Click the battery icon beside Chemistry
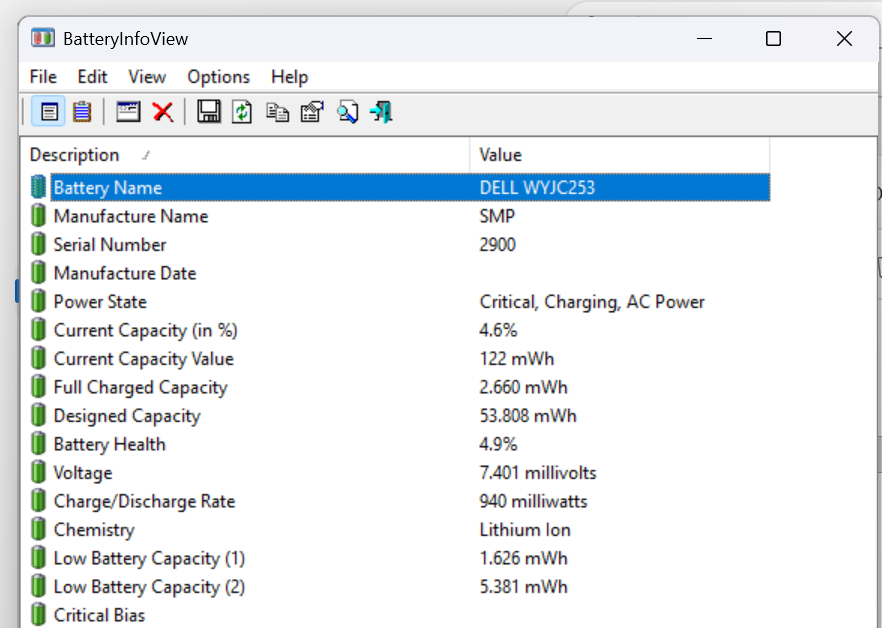882x628 pixels. 38,529
